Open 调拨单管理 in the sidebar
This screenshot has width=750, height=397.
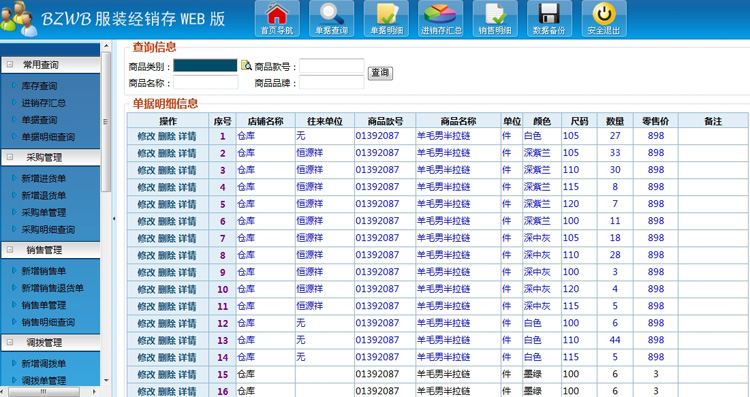point(44,380)
